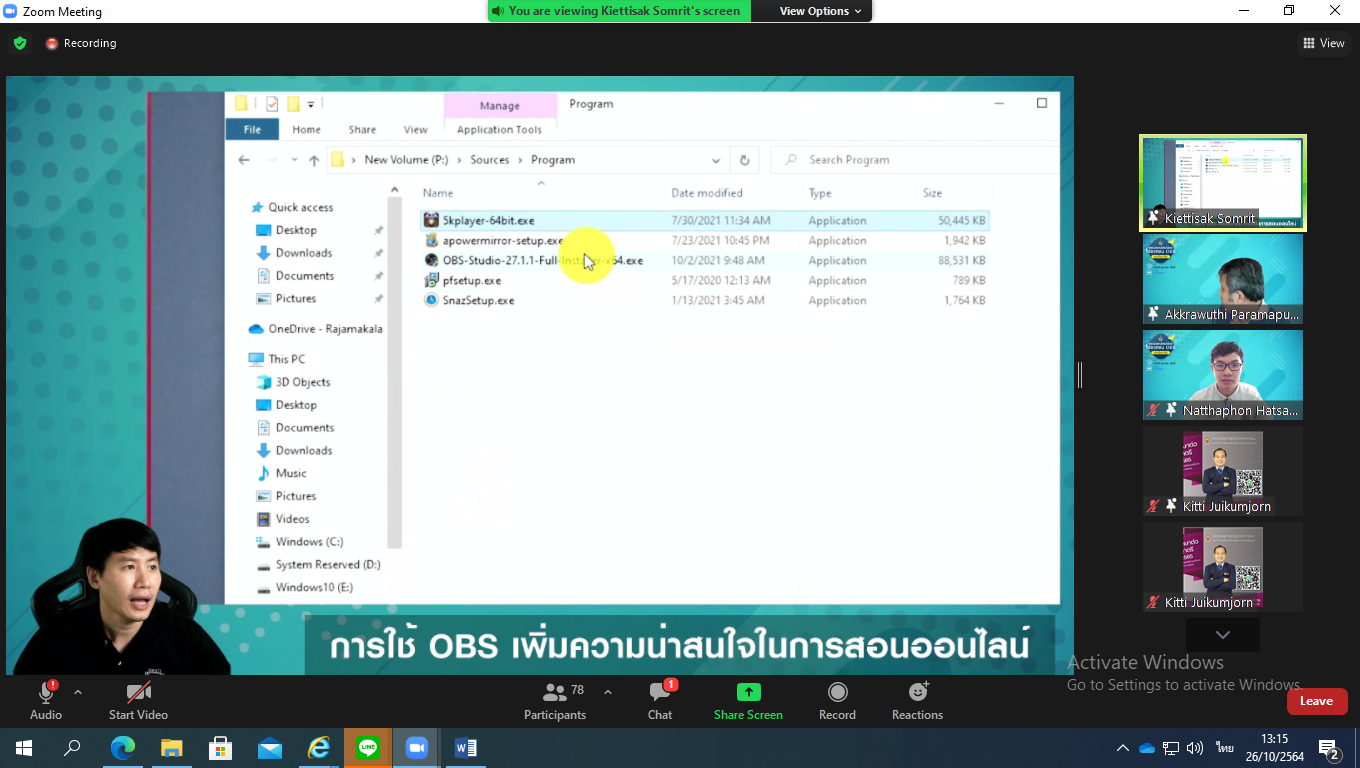Screen dimensions: 1360x768
Task: Click Quick access in navigation pane
Action: pos(300,207)
